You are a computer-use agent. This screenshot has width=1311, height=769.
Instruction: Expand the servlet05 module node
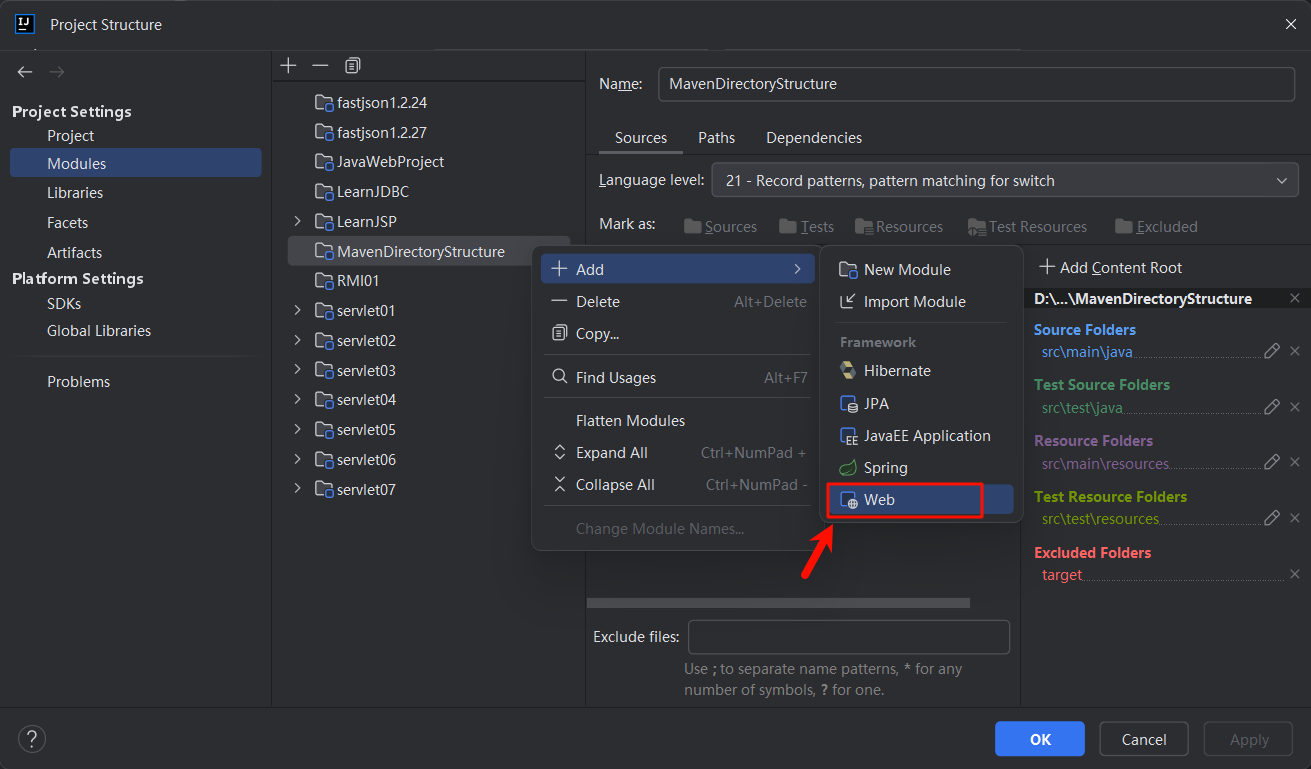297,429
